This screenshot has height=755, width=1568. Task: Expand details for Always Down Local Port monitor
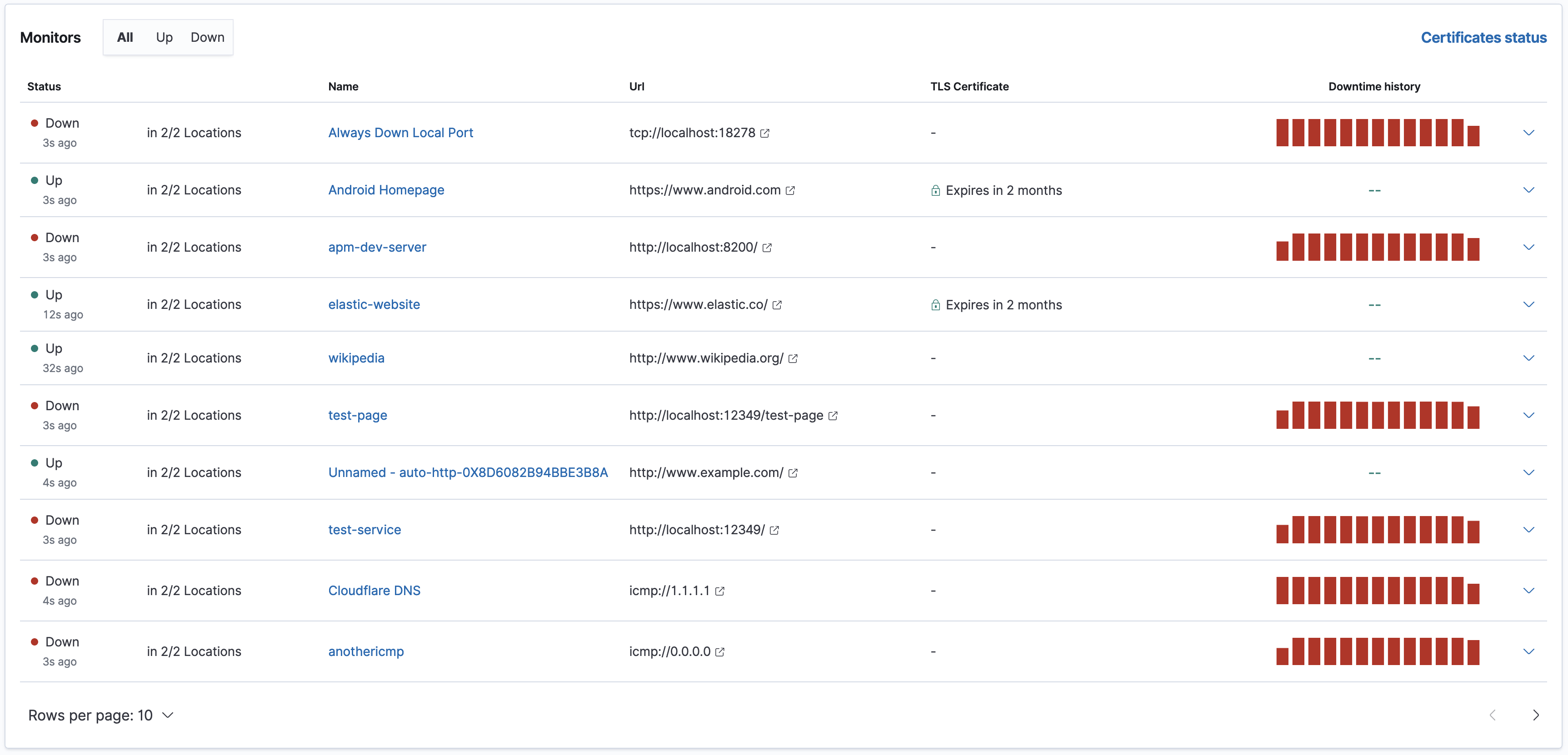pos(1529,133)
